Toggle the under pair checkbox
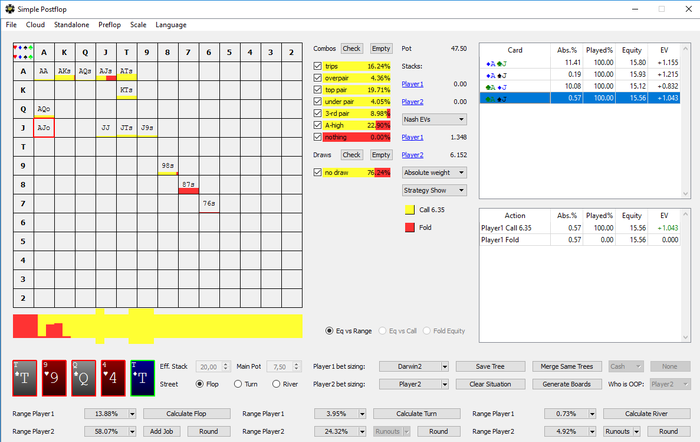 pos(317,101)
